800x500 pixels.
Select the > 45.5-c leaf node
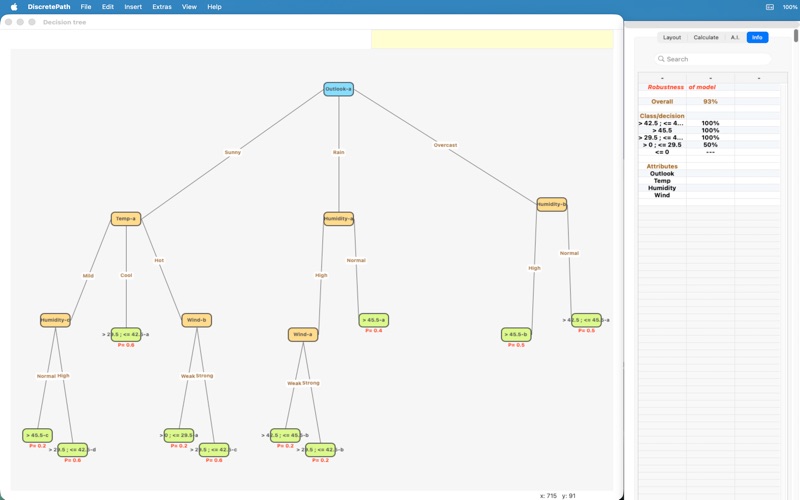(x=37, y=435)
